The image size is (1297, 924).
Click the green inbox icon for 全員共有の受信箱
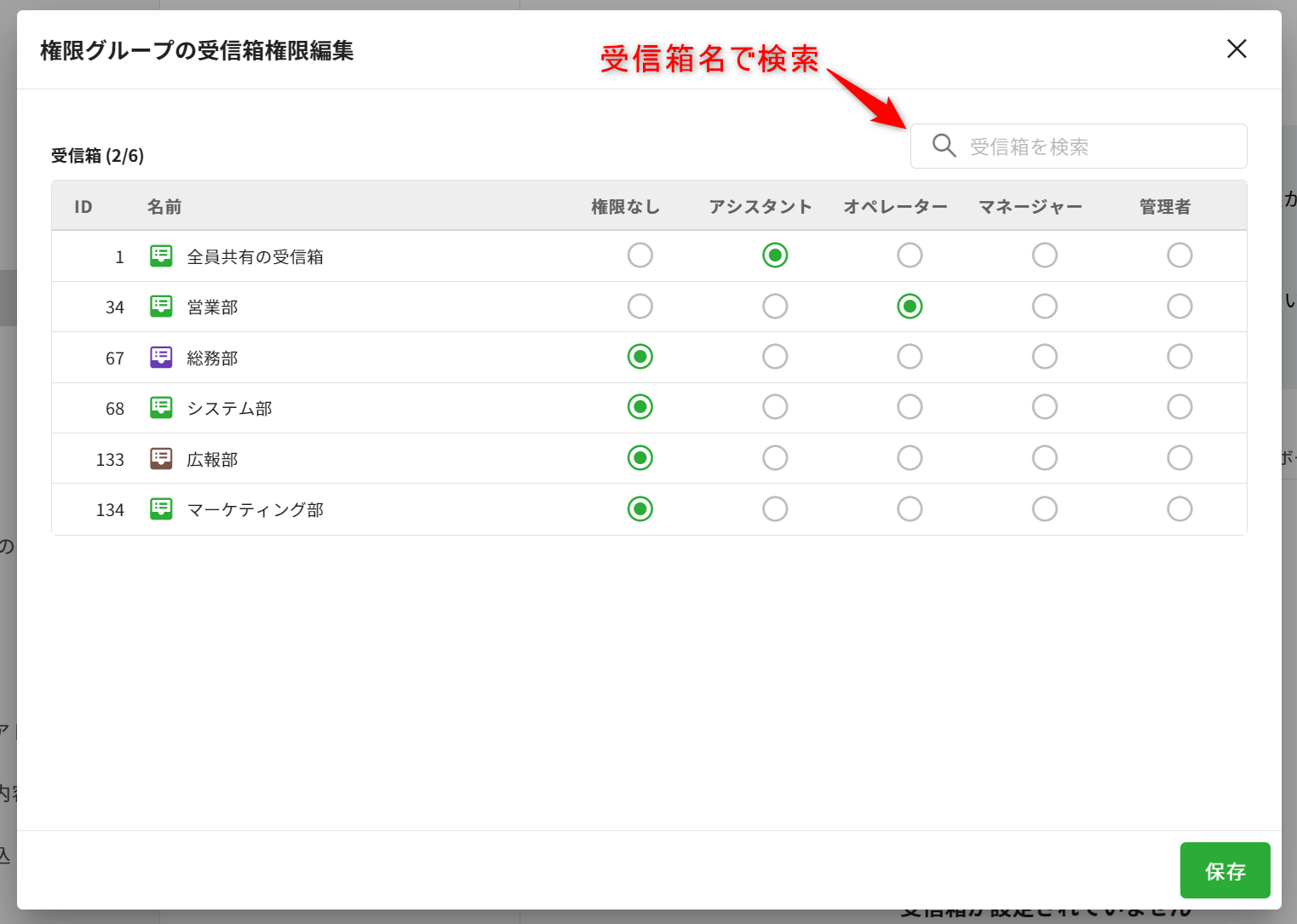coord(161,255)
